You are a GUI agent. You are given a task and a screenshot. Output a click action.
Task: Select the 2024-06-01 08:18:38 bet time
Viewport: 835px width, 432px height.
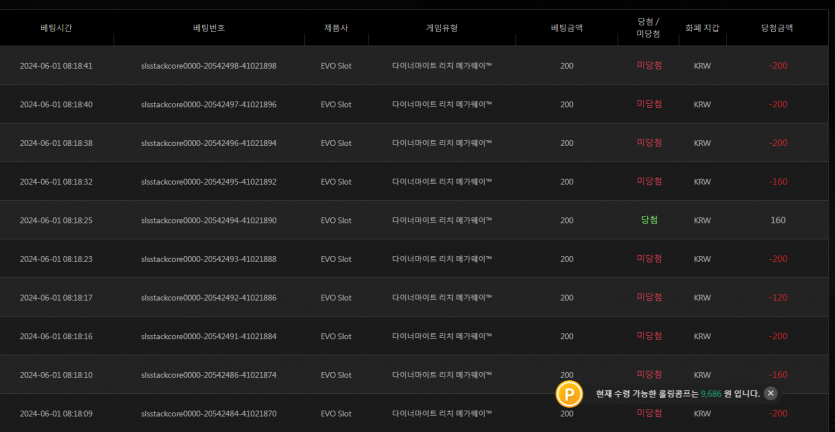click(56, 143)
